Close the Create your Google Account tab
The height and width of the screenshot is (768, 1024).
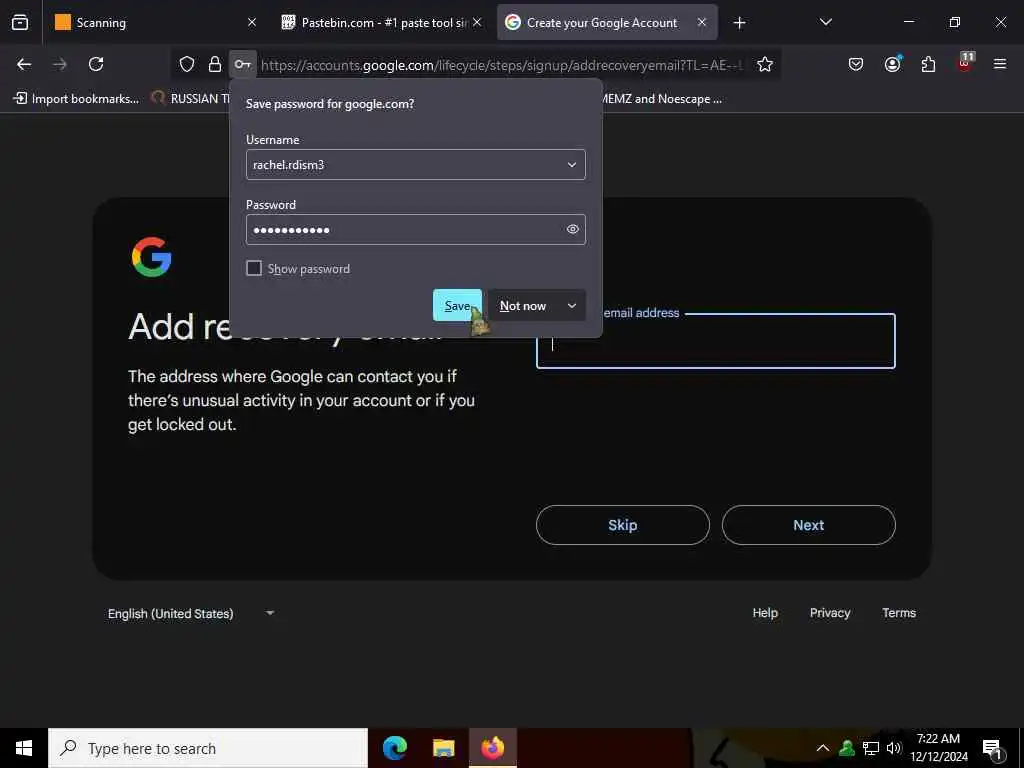(702, 22)
